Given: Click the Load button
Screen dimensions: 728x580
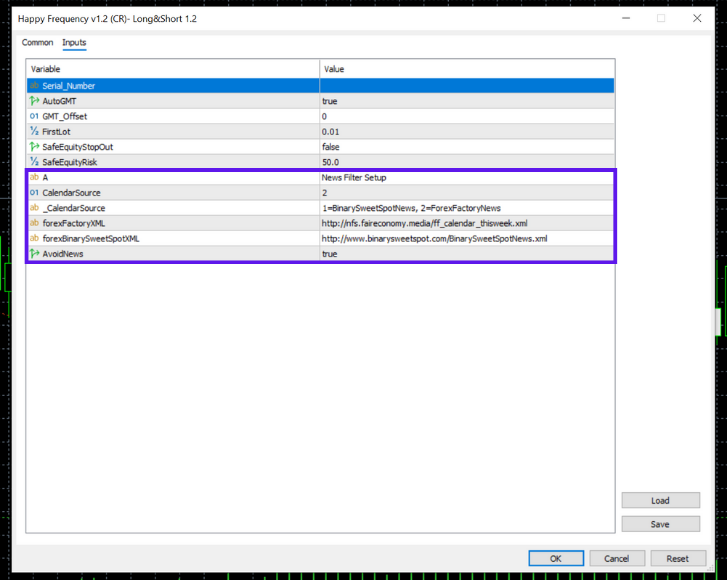Looking at the screenshot, I should [660, 500].
